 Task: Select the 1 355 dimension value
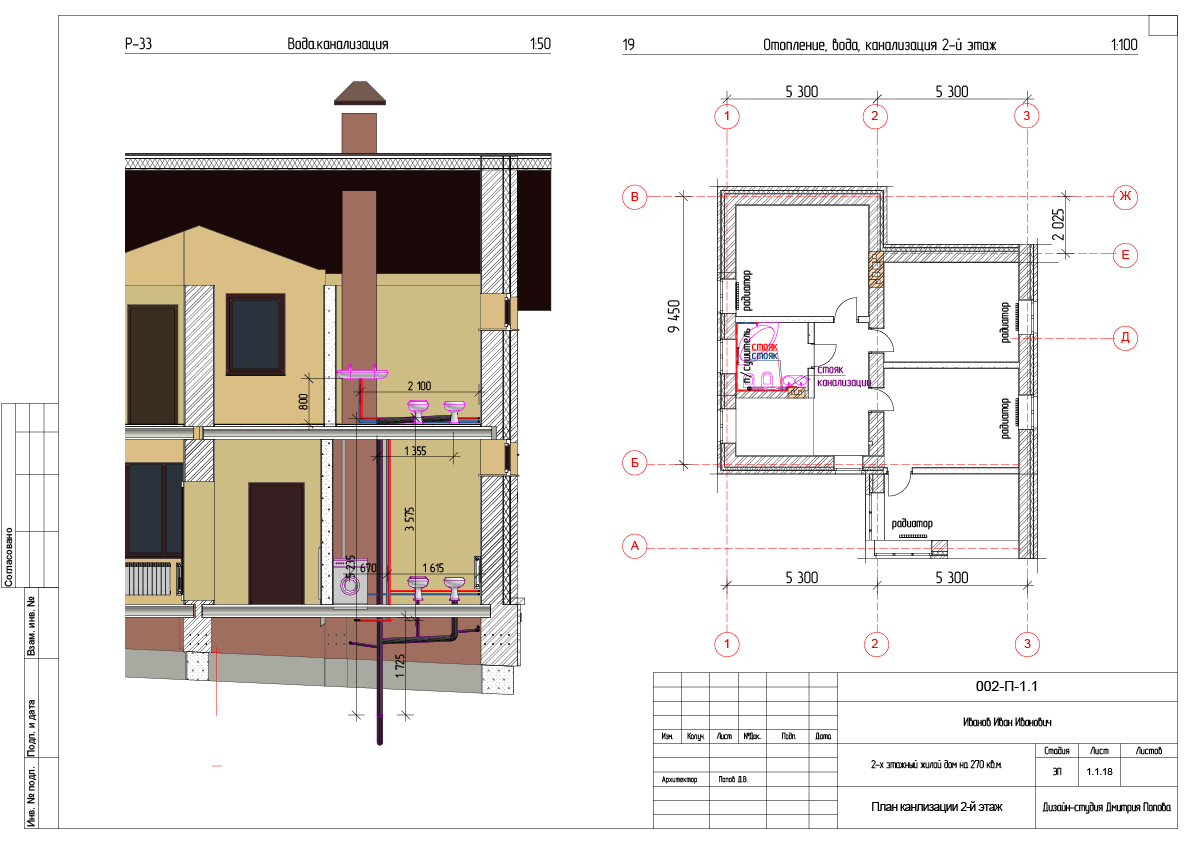pos(415,451)
